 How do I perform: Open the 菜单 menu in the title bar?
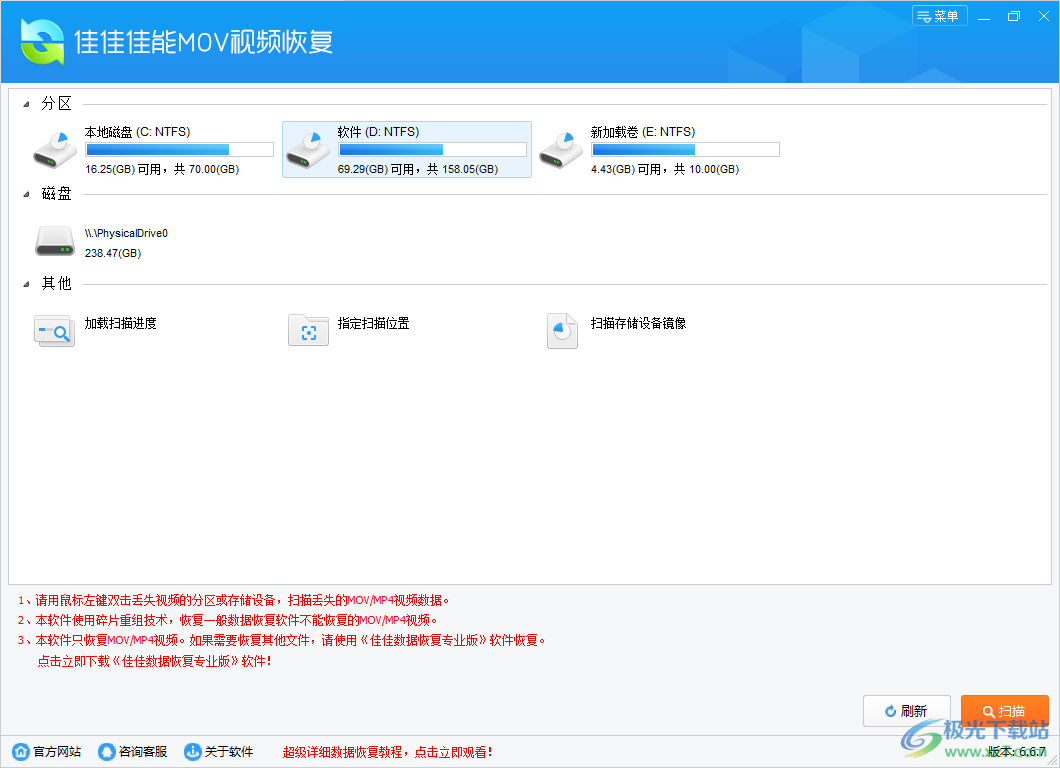[939, 16]
